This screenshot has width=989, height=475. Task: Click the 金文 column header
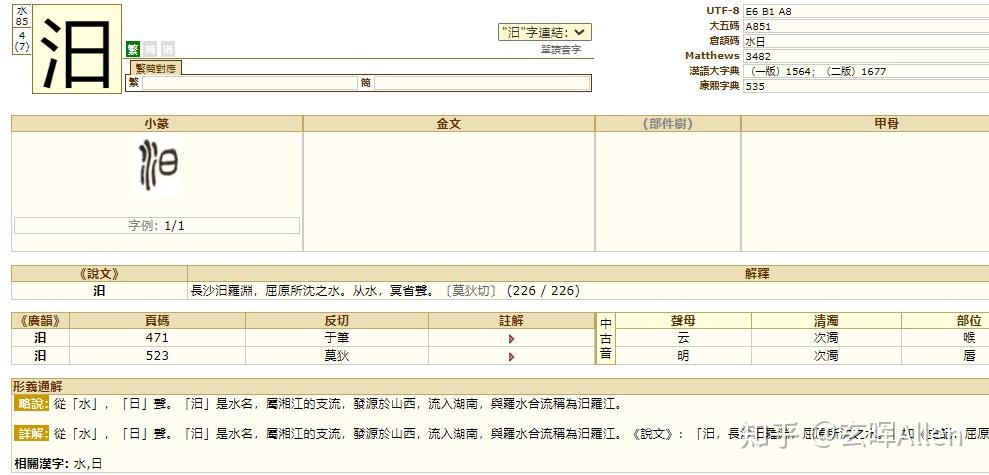pos(448,124)
